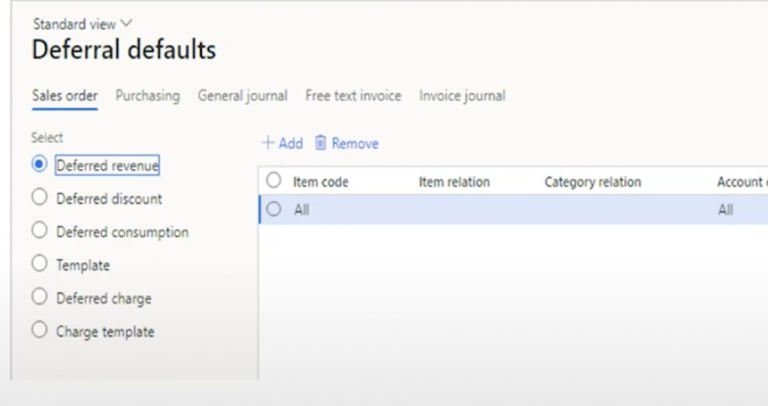Mark the row selector for the All row
The width and height of the screenshot is (768, 406).
coord(273,209)
